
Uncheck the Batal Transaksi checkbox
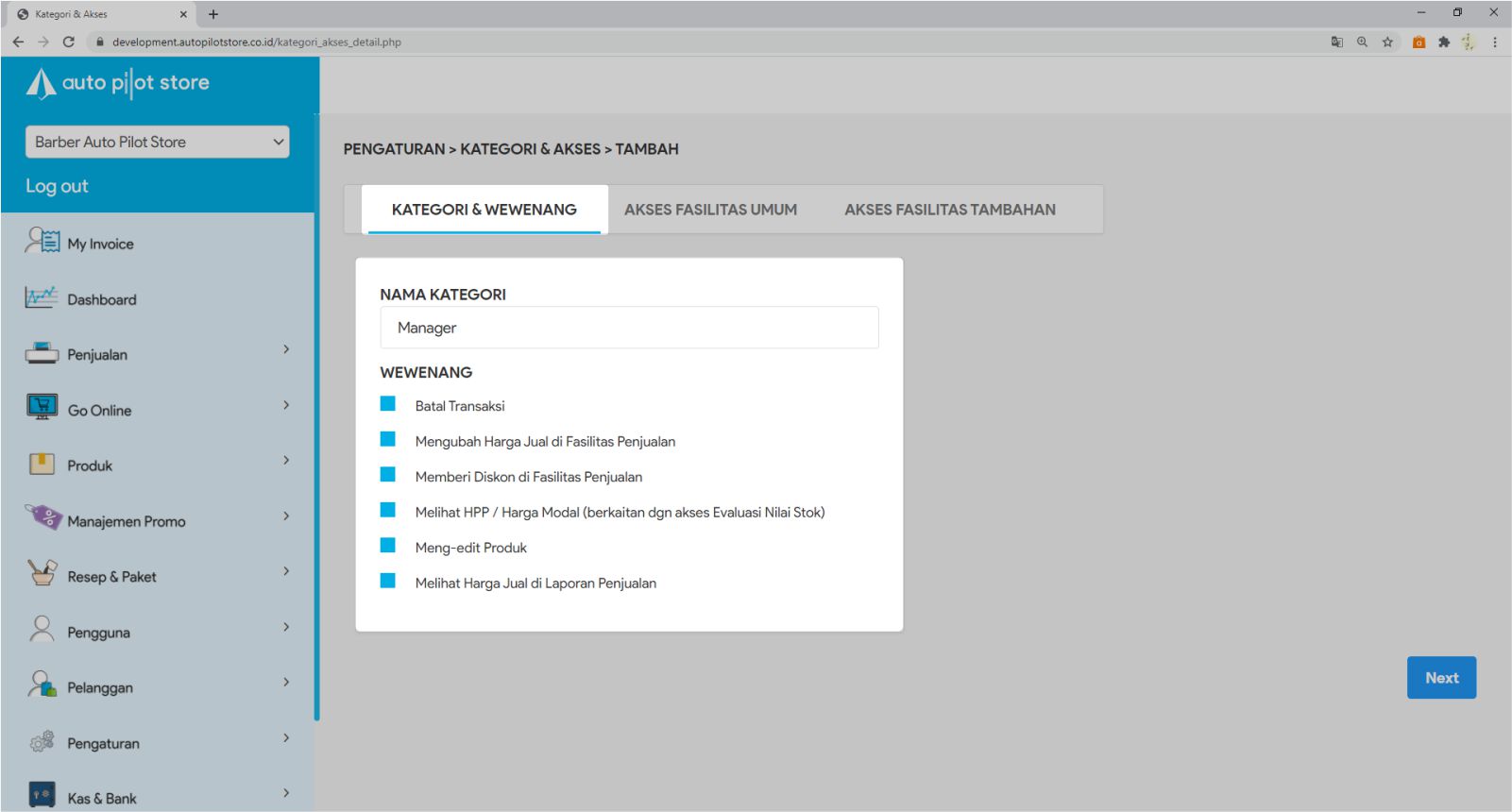[388, 404]
